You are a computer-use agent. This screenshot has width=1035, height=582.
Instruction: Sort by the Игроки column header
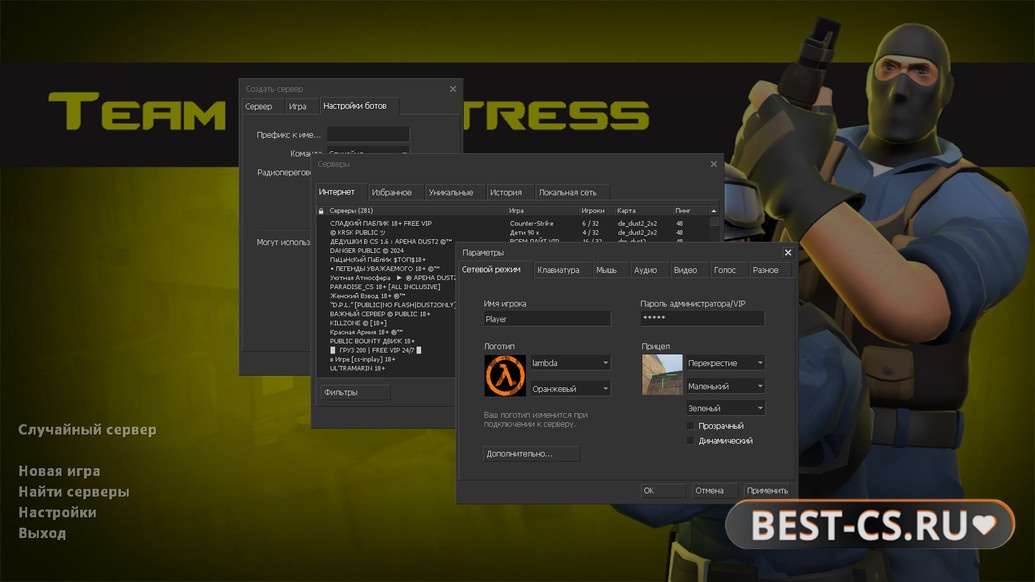[596, 211]
